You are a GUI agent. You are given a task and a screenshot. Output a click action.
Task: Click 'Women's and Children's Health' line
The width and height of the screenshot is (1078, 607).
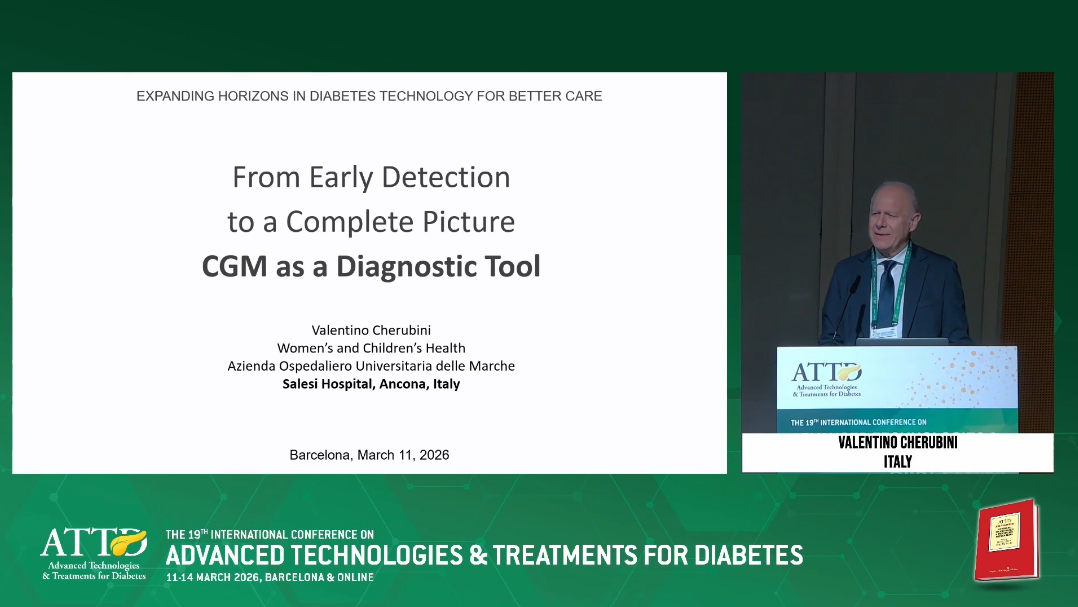pos(371,348)
